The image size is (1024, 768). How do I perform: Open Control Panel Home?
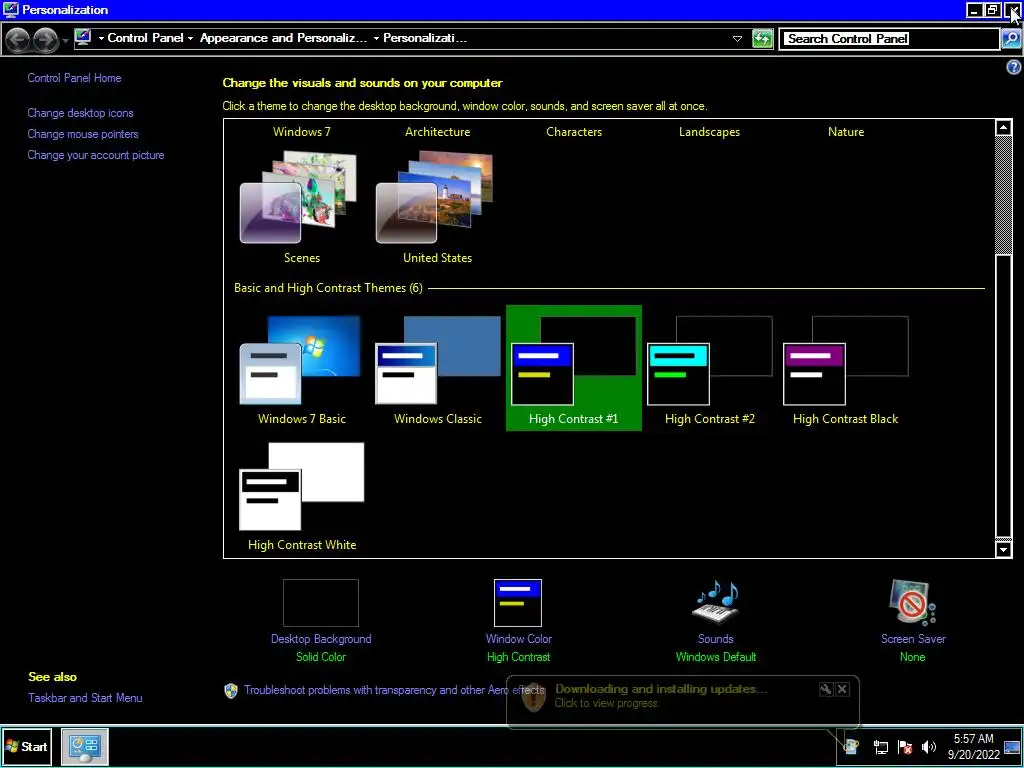pos(74,78)
